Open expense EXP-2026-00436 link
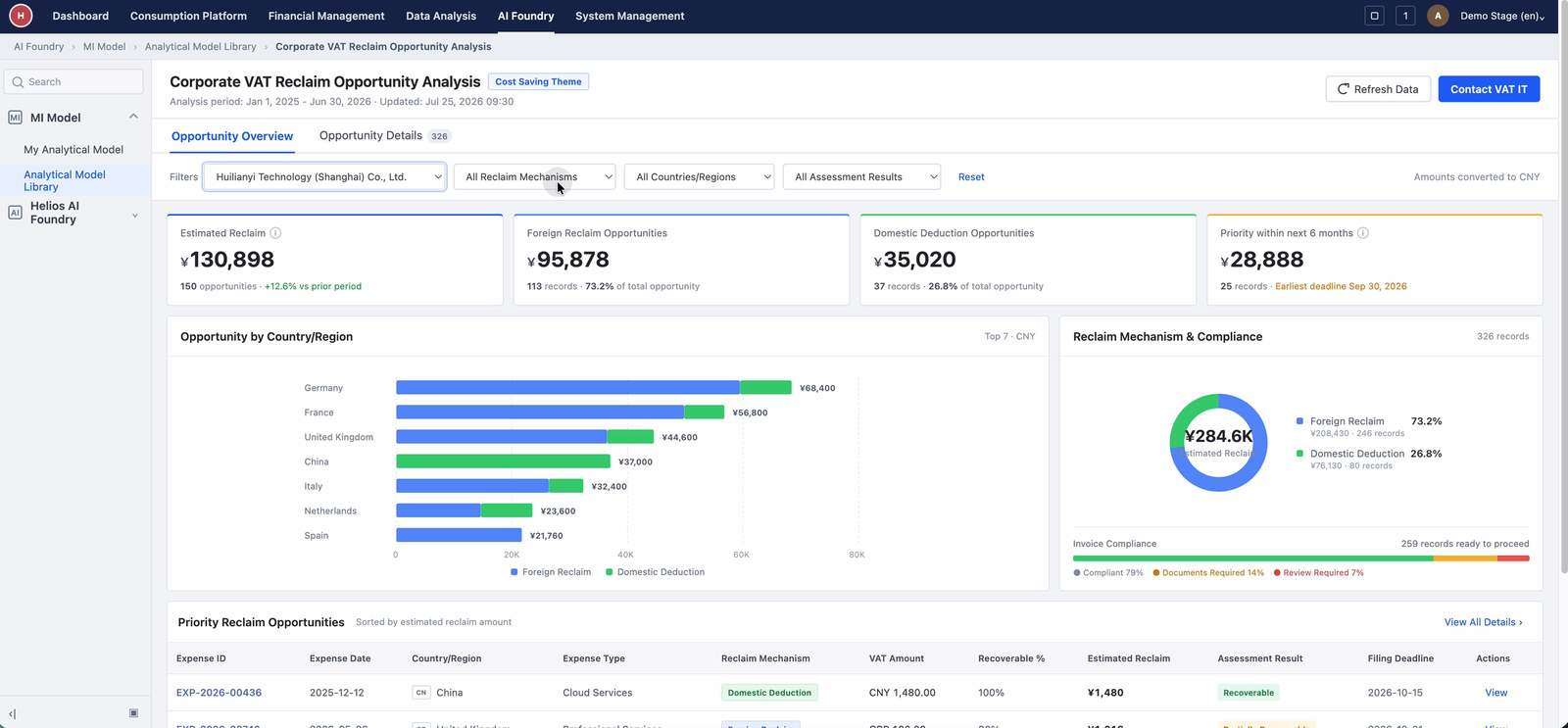This screenshot has height=728, width=1568. (219, 693)
